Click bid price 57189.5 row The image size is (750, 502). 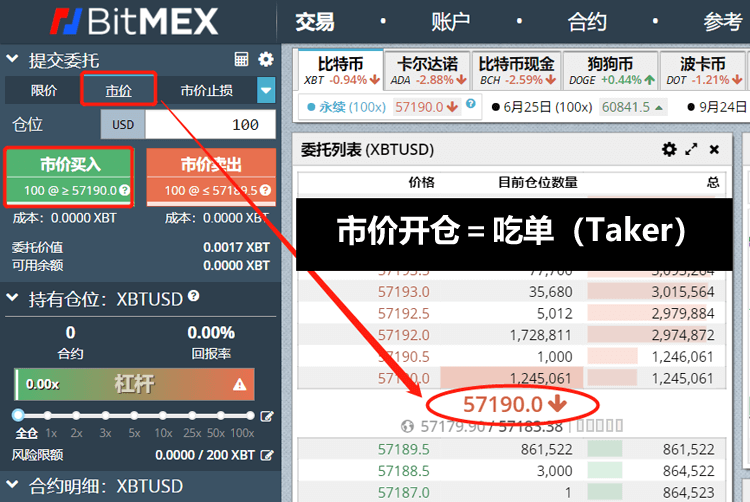(x=512, y=449)
